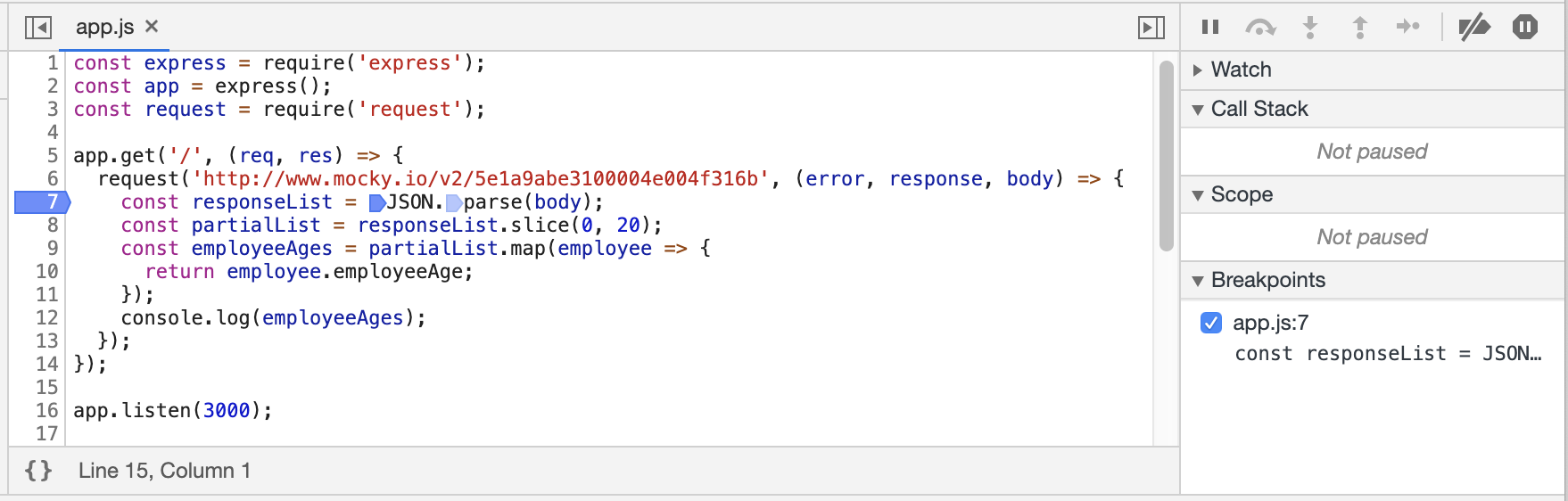Collapse the Call Stack section
1568x501 pixels.
pos(1198,109)
